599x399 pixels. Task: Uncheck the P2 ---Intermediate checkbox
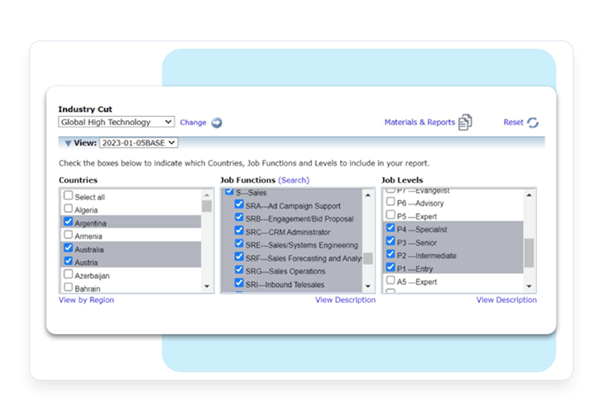point(390,254)
